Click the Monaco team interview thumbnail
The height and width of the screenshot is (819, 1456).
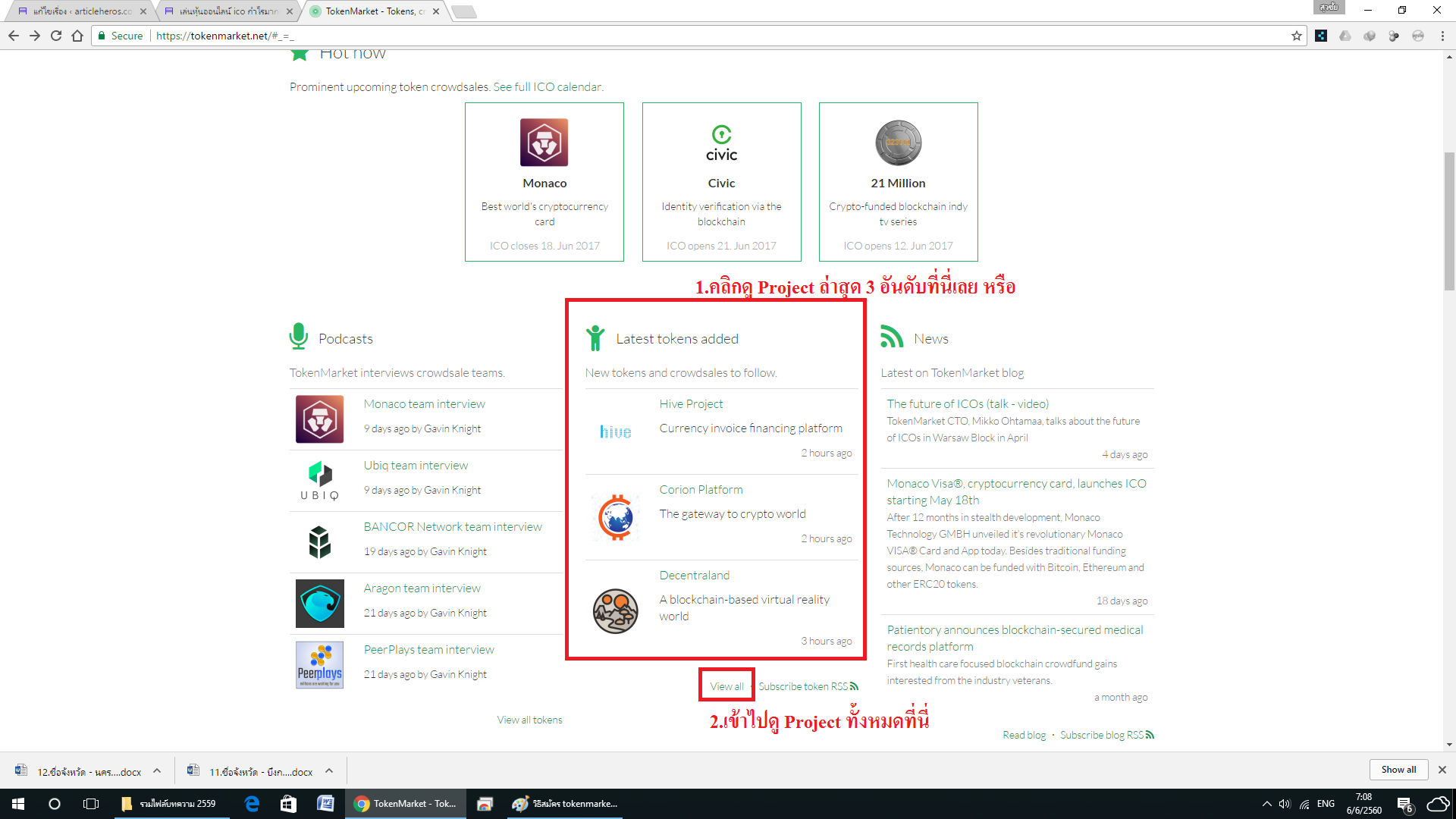point(319,419)
